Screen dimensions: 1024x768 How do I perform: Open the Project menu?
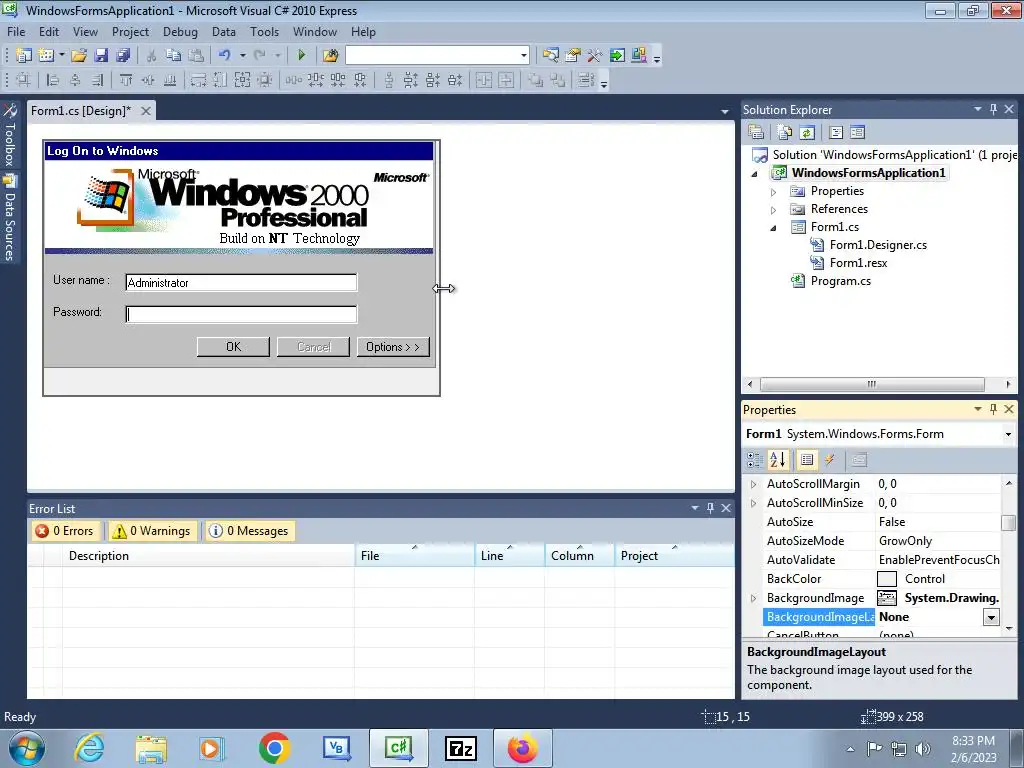coord(130,31)
